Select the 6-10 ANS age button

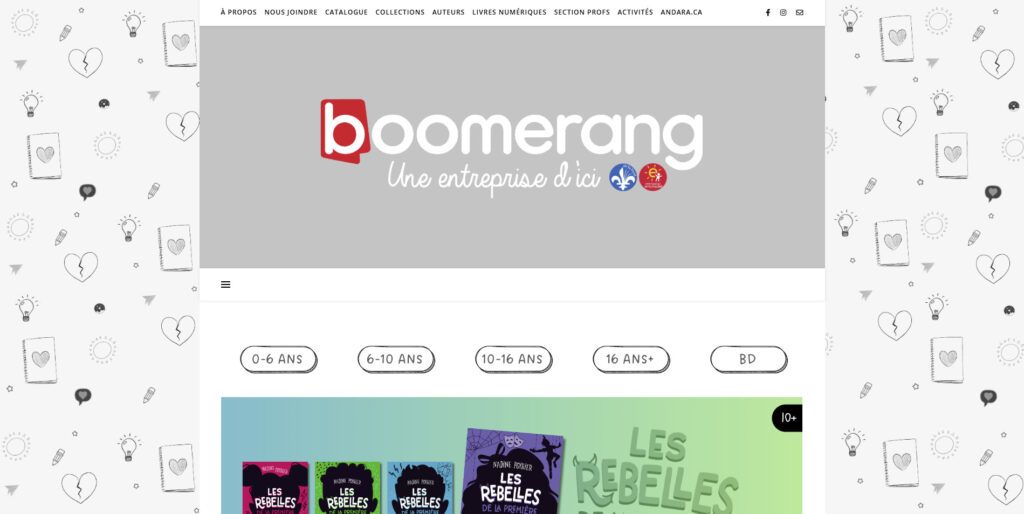(x=396, y=359)
